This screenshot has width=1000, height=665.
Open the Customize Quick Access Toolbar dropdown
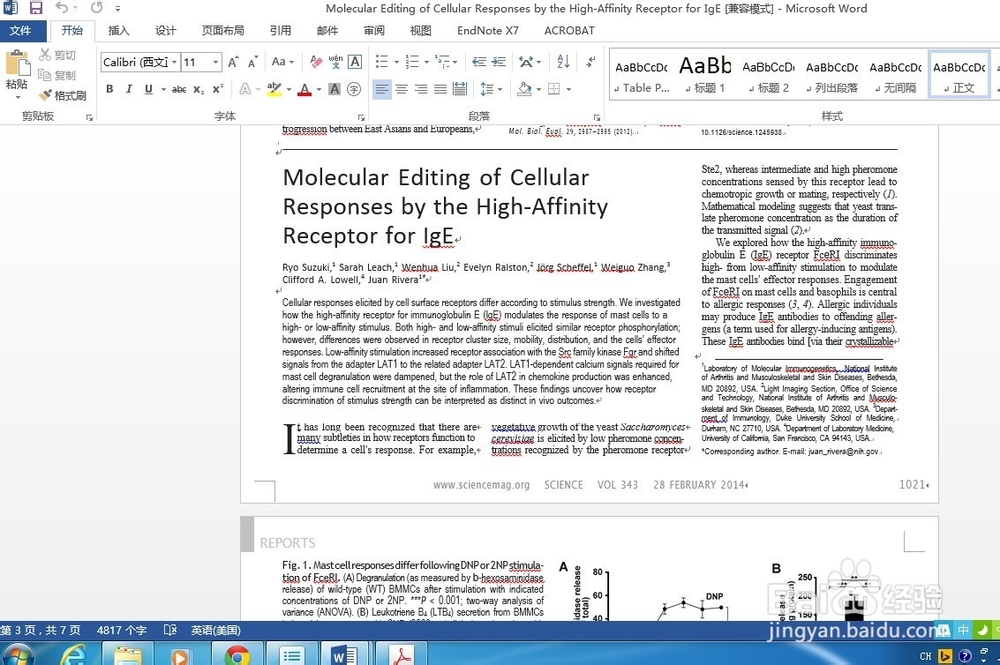(118, 9)
